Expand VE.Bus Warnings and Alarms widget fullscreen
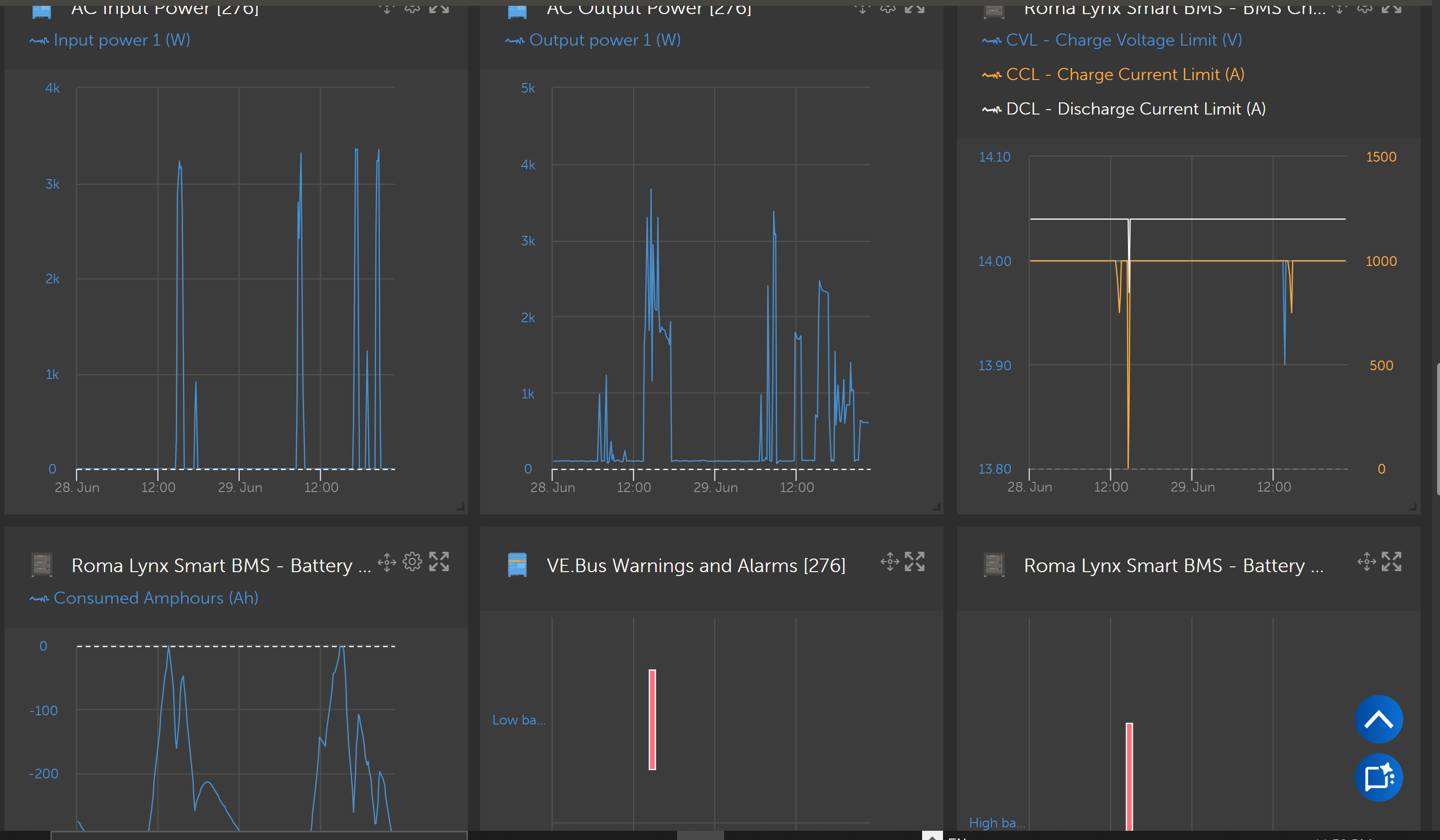The width and height of the screenshot is (1440, 840). coord(915,562)
